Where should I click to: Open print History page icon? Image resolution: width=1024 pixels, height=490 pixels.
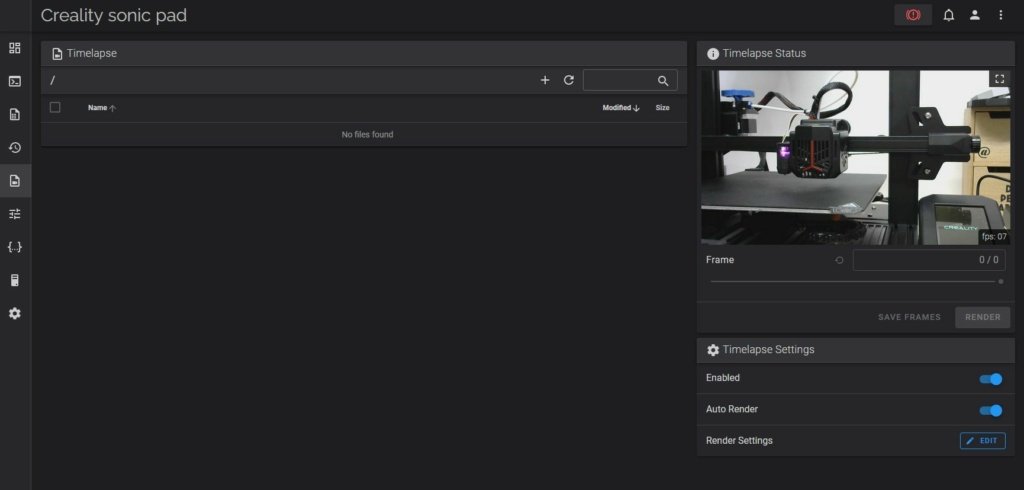[14, 148]
